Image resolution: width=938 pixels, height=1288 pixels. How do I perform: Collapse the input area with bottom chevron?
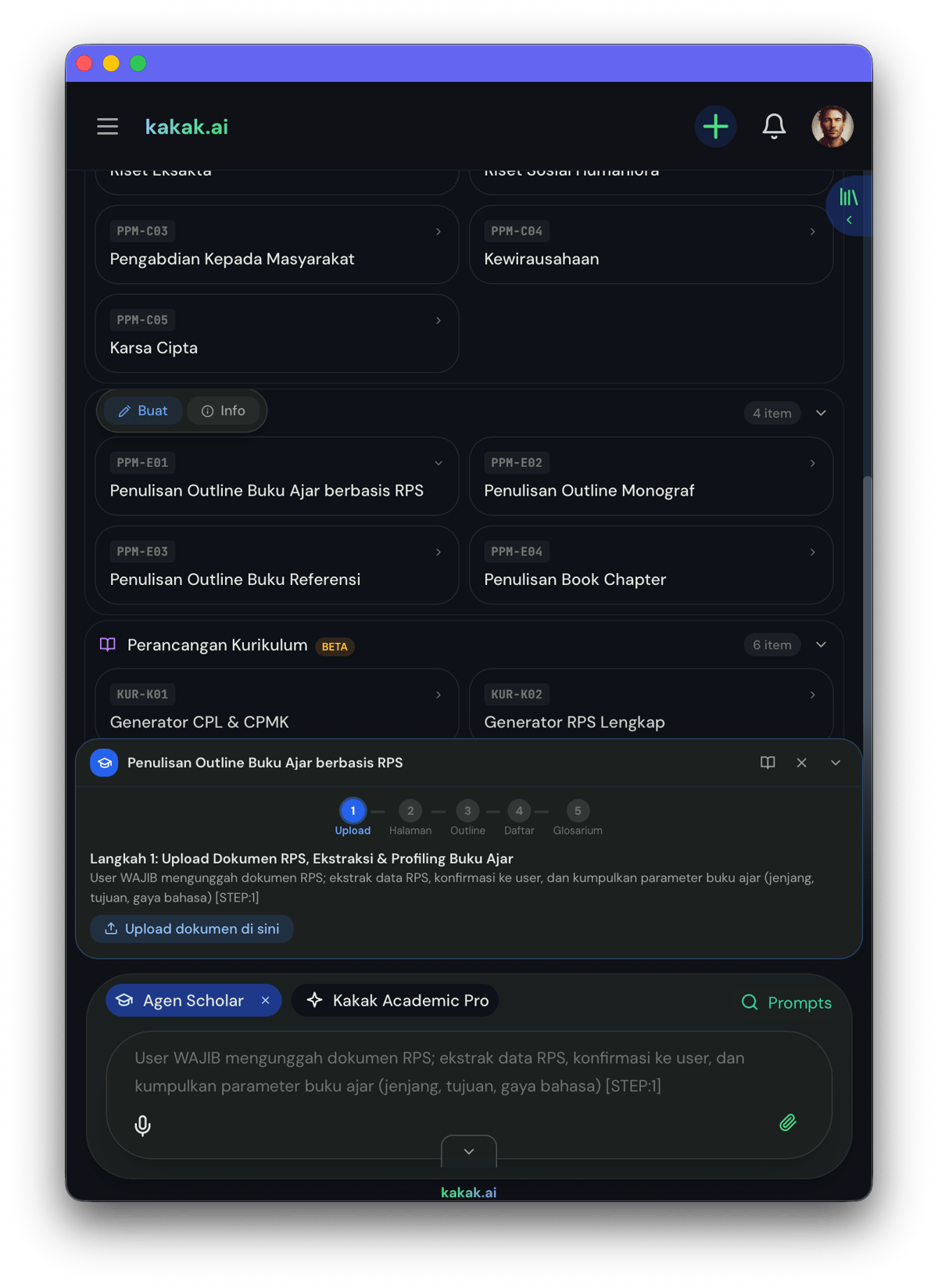(x=469, y=1151)
